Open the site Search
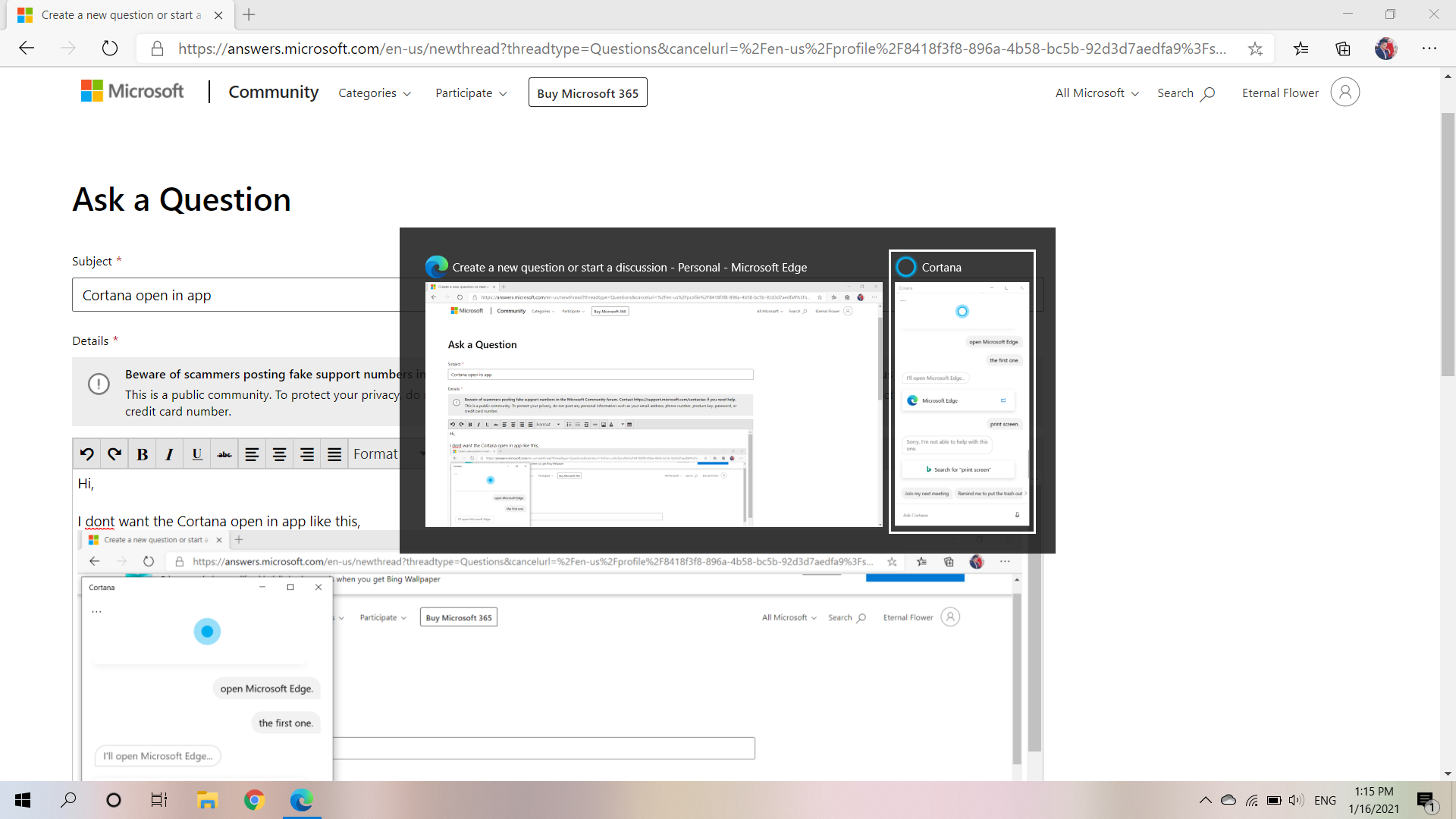The height and width of the screenshot is (819, 1456). point(1186,93)
